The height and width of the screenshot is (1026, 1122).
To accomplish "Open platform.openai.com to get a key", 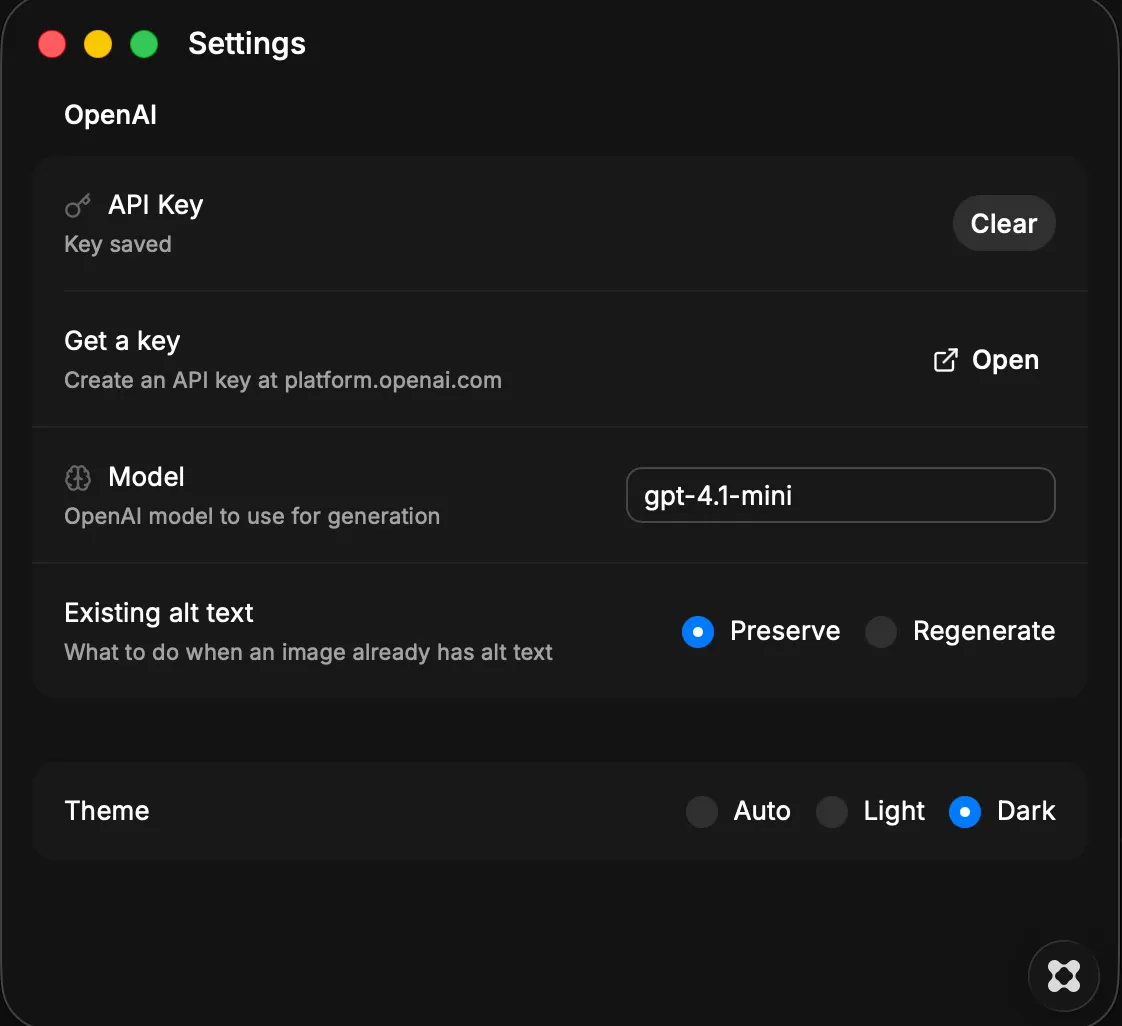I will (x=987, y=360).
